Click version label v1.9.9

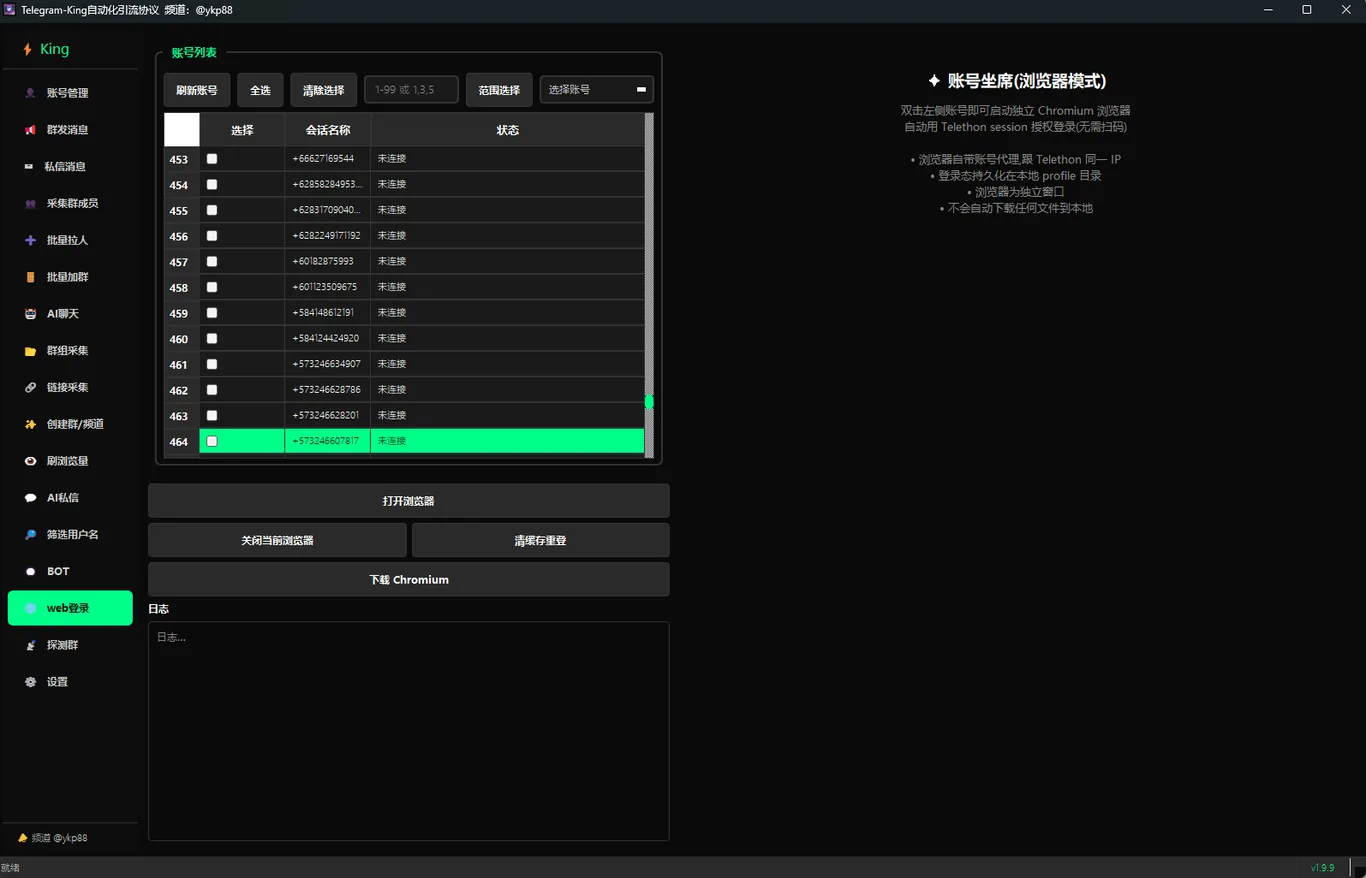click(x=1322, y=868)
